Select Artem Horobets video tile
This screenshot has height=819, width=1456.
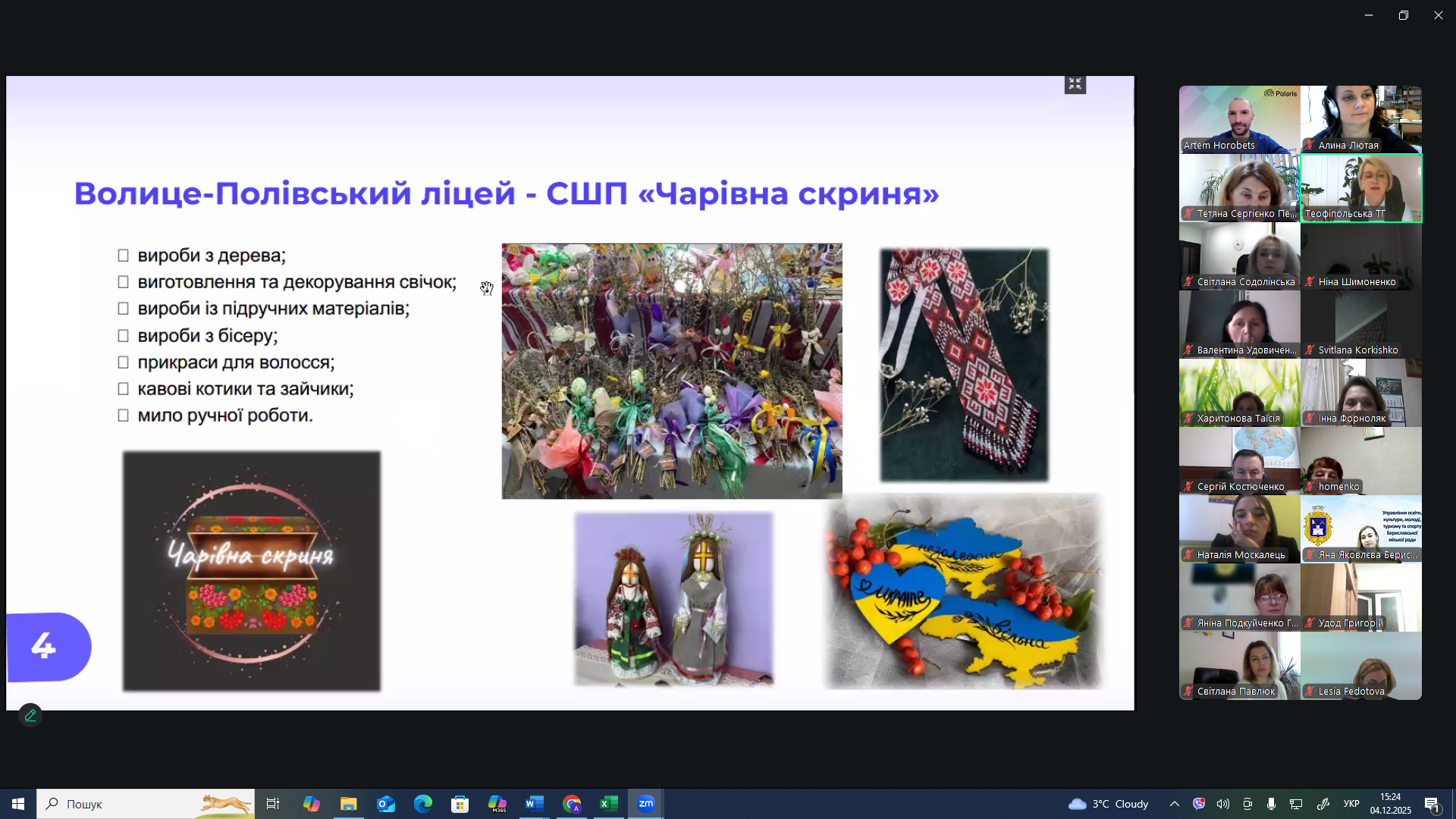[1239, 119]
